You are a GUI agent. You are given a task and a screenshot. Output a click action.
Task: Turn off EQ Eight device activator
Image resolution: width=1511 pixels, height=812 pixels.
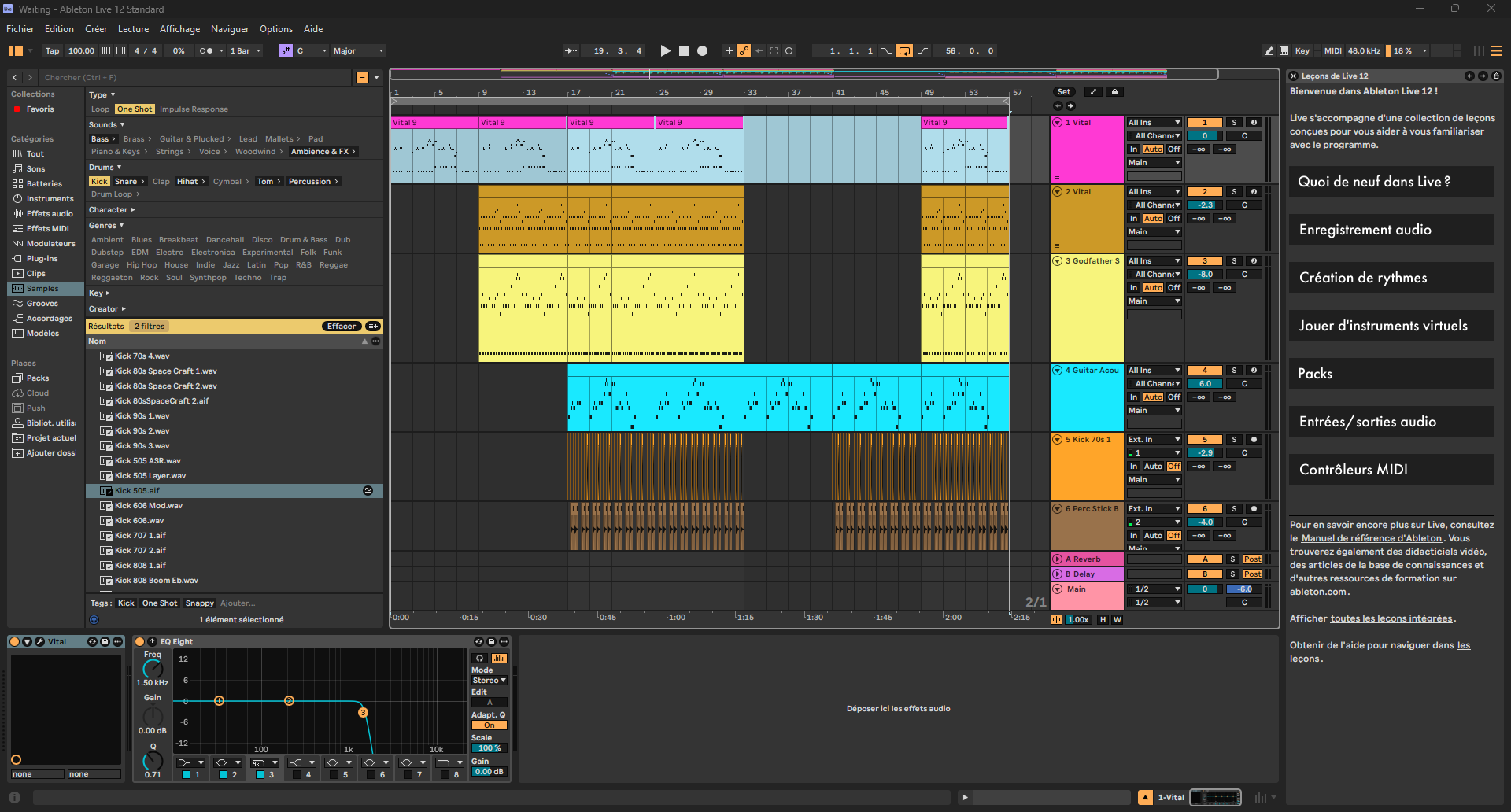pos(140,642)
